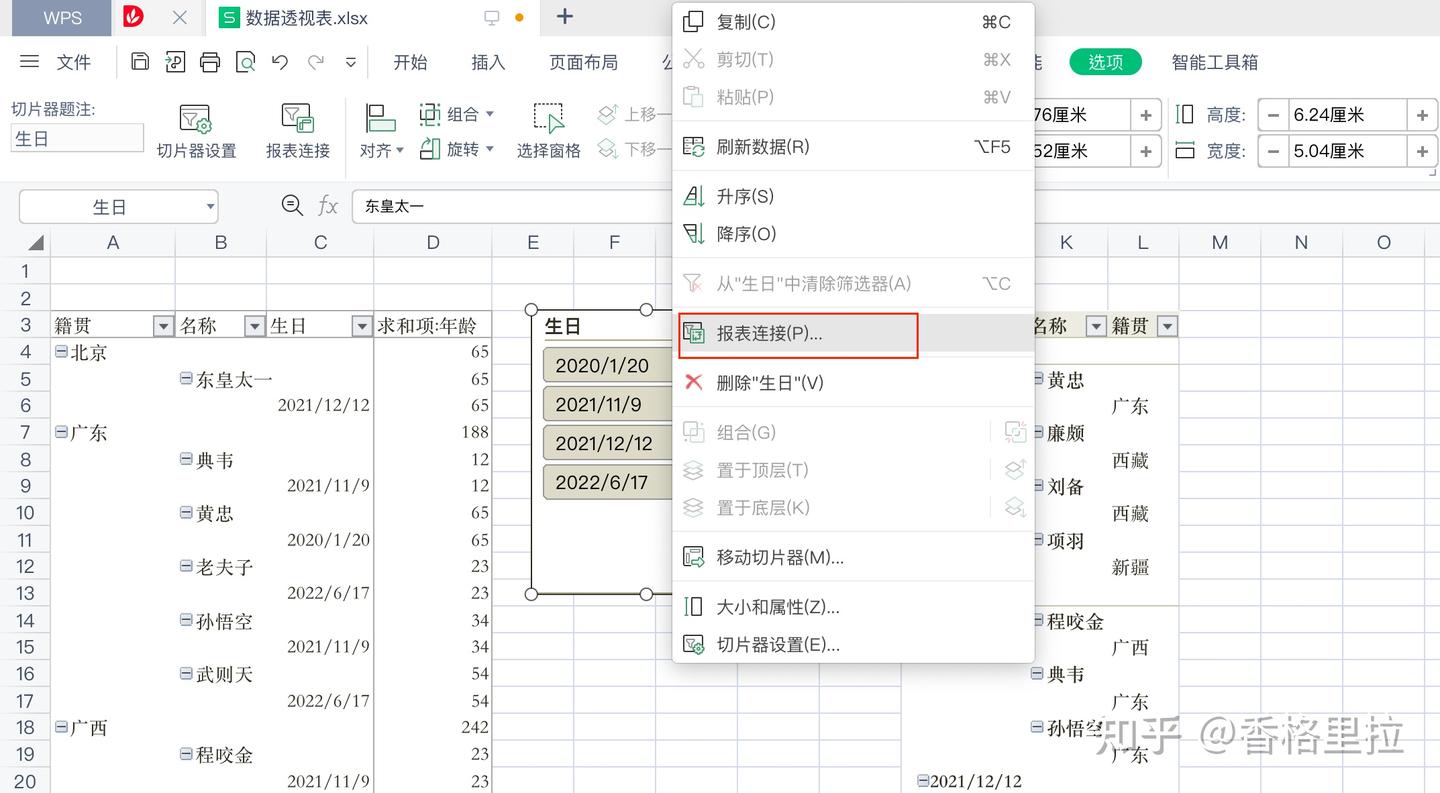Collapse the 广西 group in the pivot table
This screenshot has width=1440, height=793.
(x=61, y=727)
